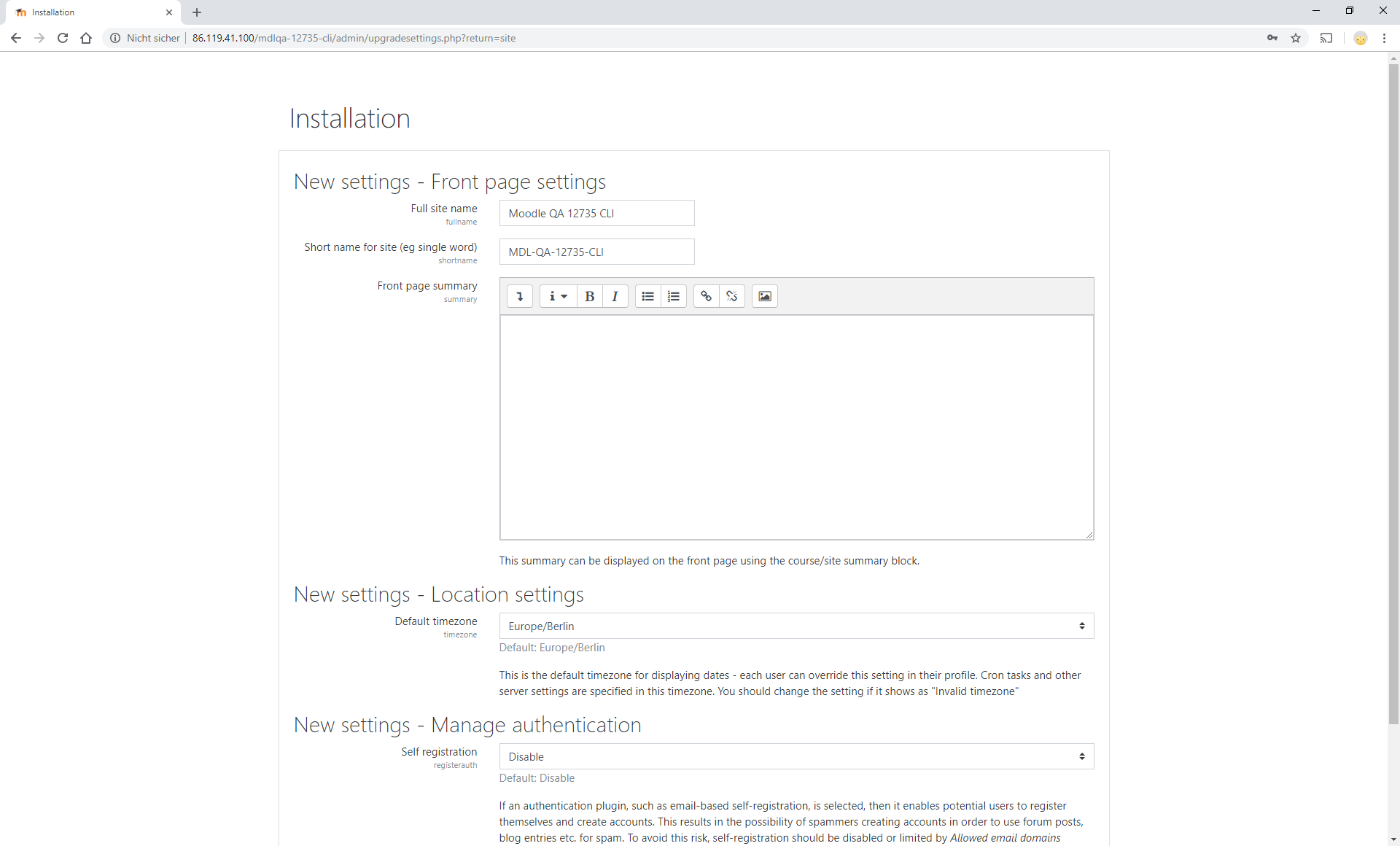Click inside Front page summary text area
The width and height of the screenshot is (1400, 846).
click(x=796, y=427)
